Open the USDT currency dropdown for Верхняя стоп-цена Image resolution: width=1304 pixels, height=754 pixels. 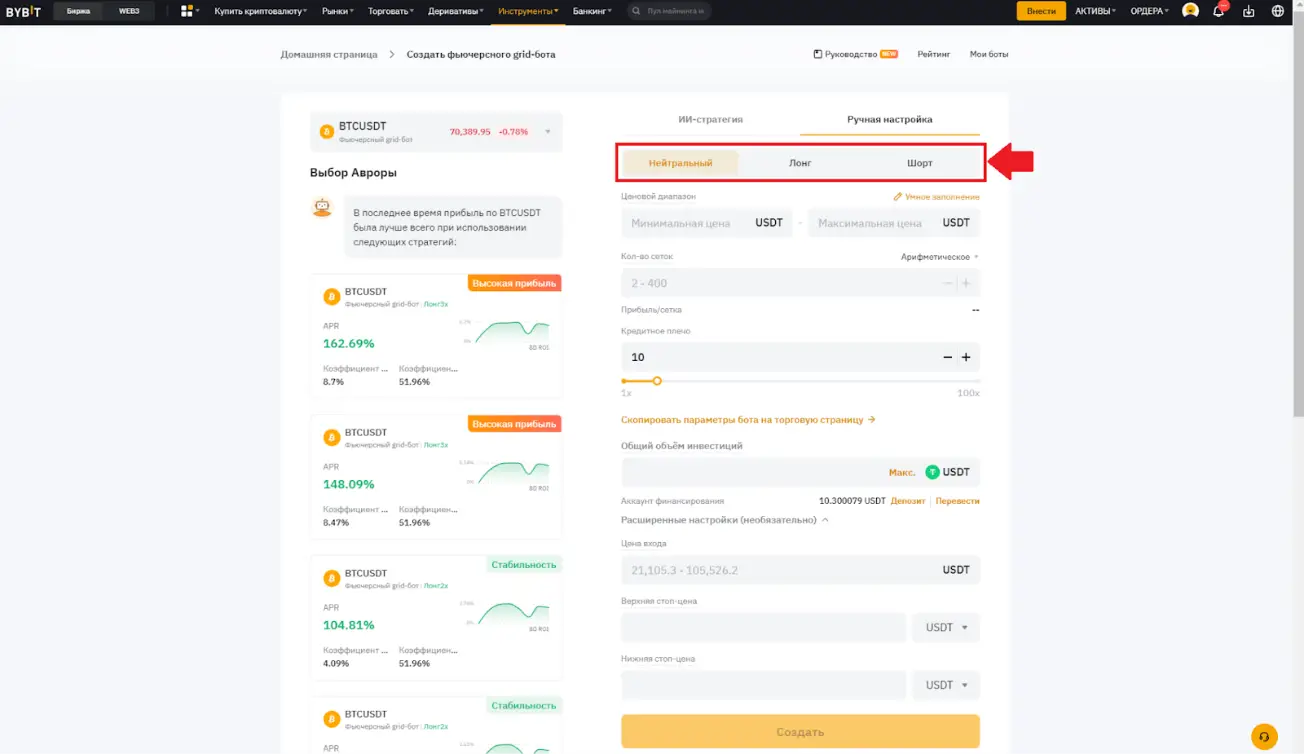[944, 627]
